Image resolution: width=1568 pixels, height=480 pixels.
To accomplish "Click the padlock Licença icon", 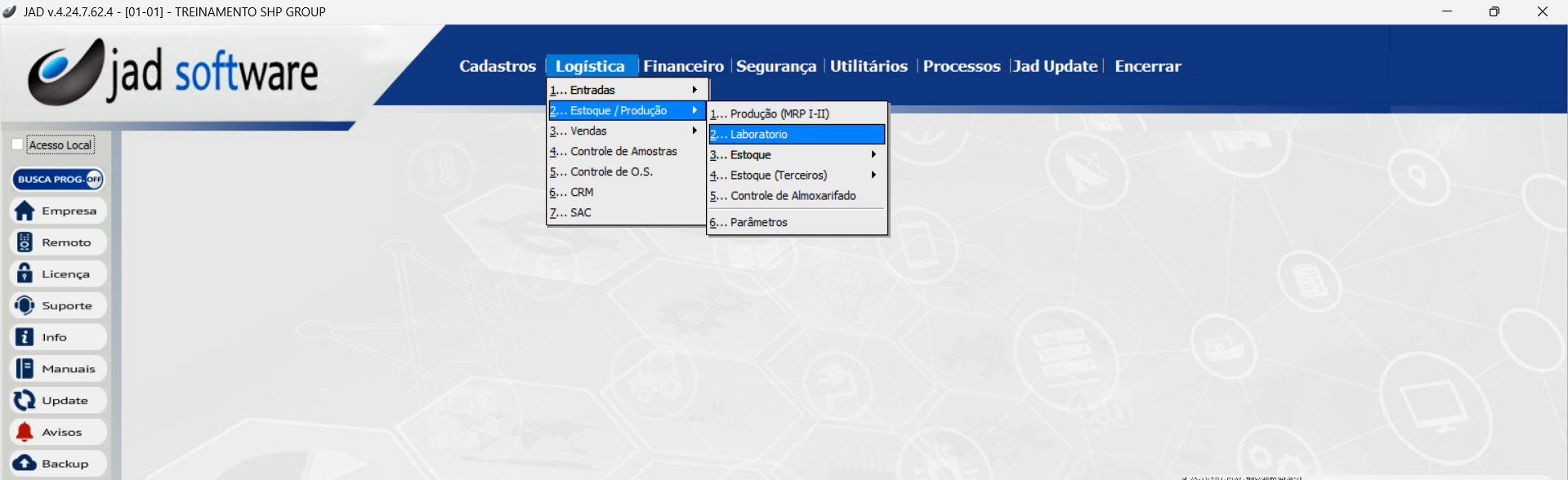I will click(25, 273).
